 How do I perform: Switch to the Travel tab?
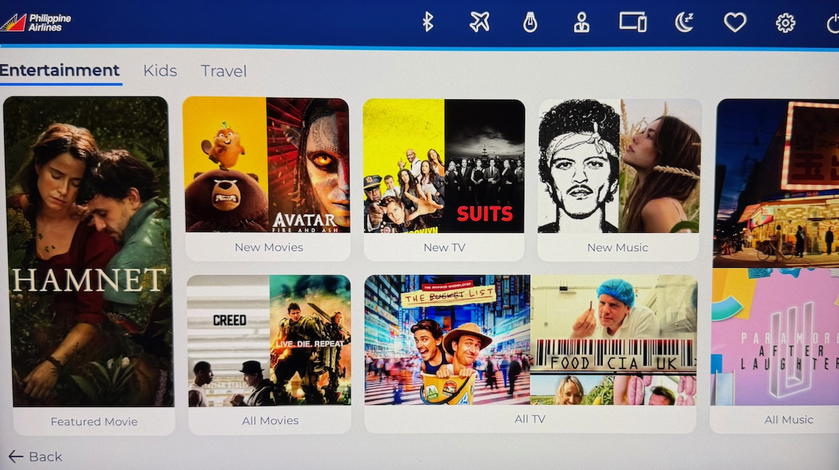click(224, 71)
